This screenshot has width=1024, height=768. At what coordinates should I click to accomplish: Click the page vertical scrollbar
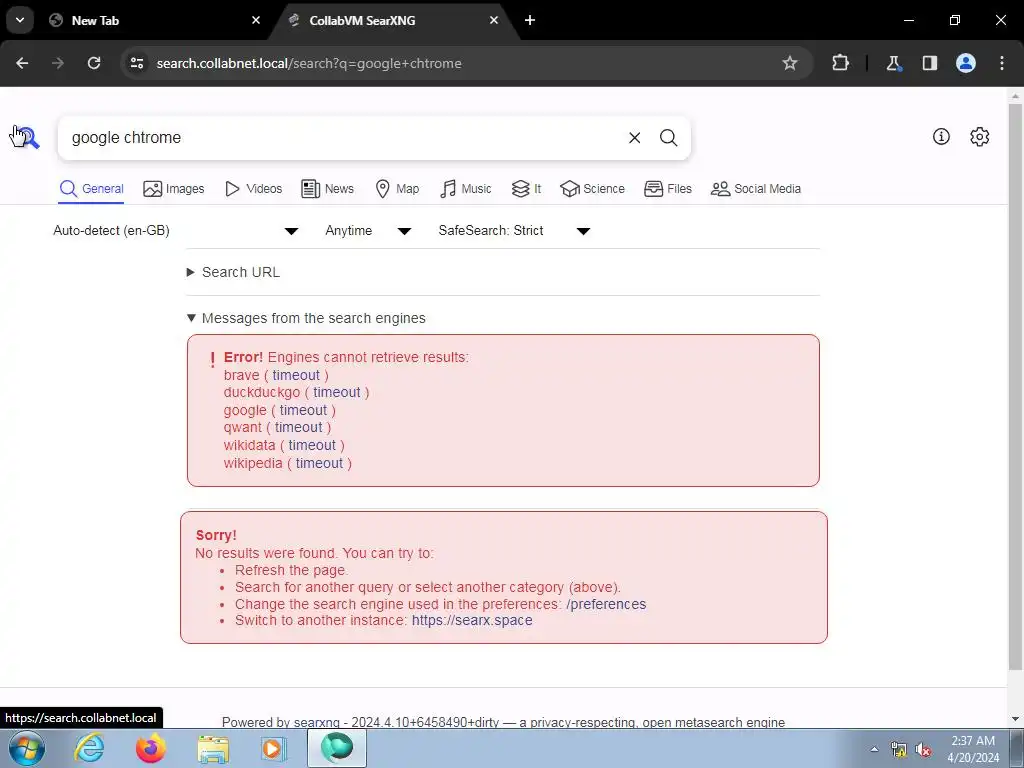click(x=1015, y=385)
